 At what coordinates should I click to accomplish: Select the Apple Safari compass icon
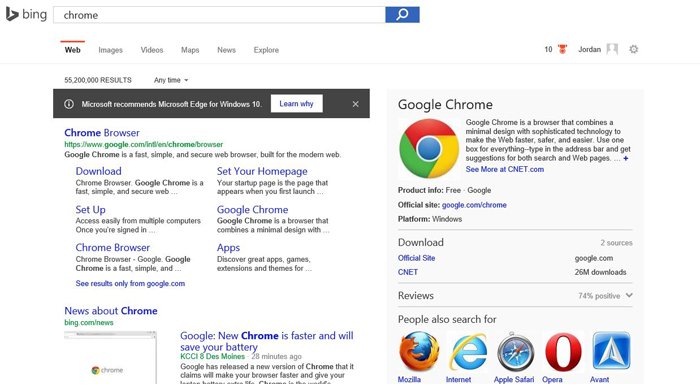[x=516, y=352]
